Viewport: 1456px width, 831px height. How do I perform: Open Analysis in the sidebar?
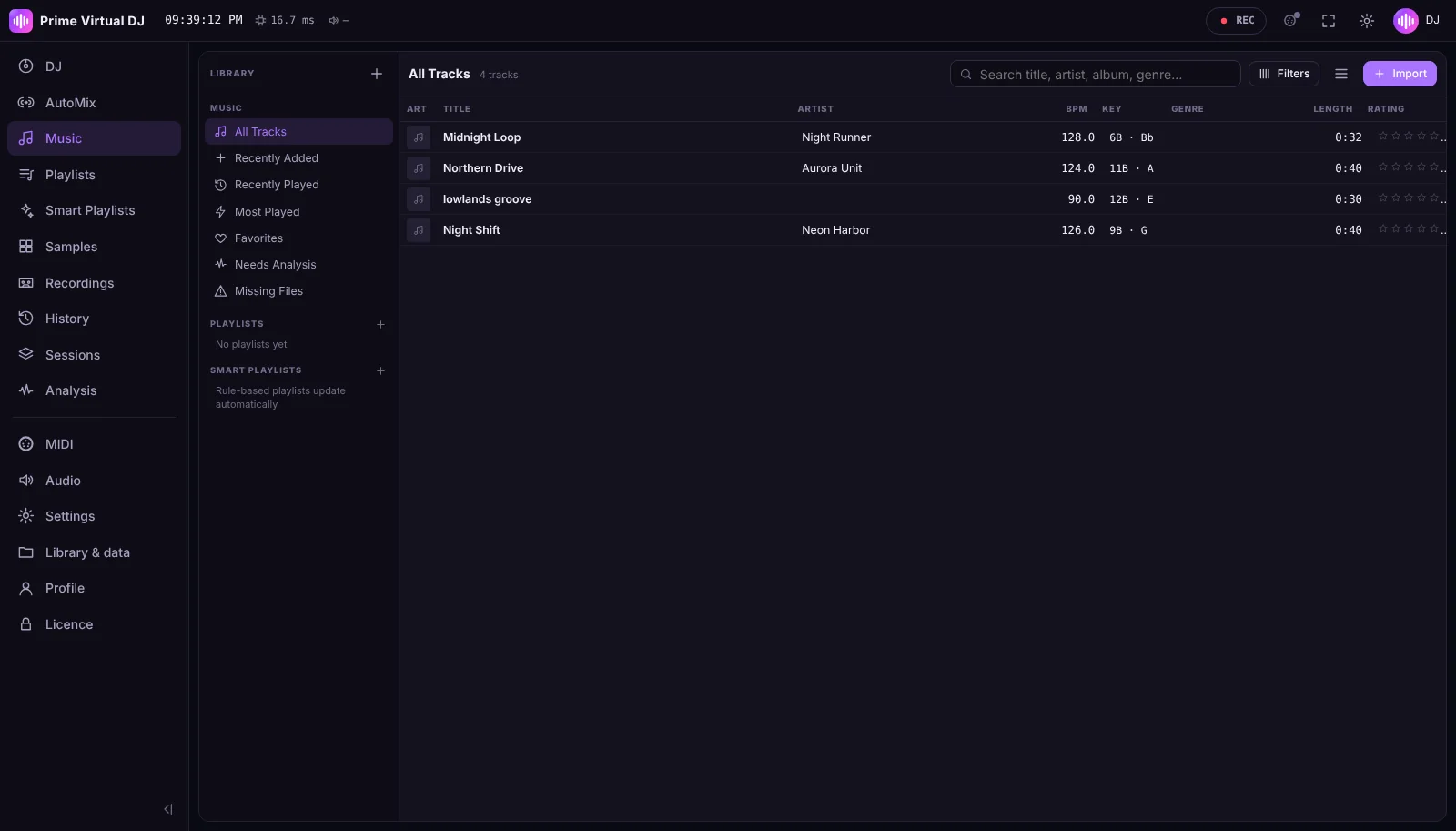(94, 390)
